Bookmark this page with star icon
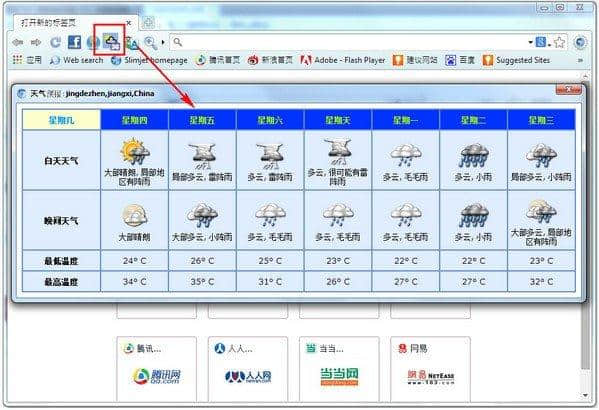Image resolution: width=599 pixels, height=410 pixels. pyautogui.click(x=559, y=42)
